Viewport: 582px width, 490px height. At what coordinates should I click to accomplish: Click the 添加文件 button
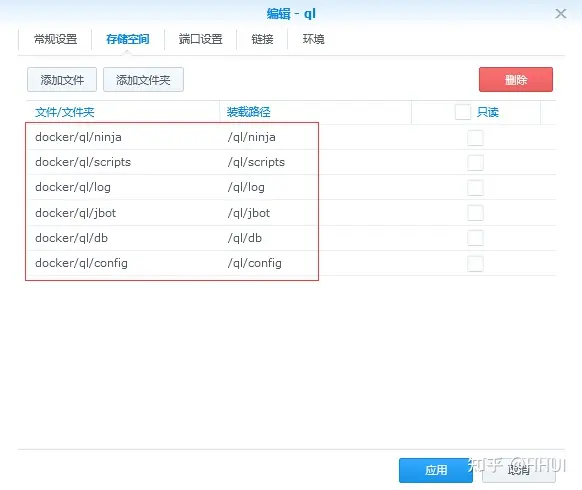tap(62, 79)
